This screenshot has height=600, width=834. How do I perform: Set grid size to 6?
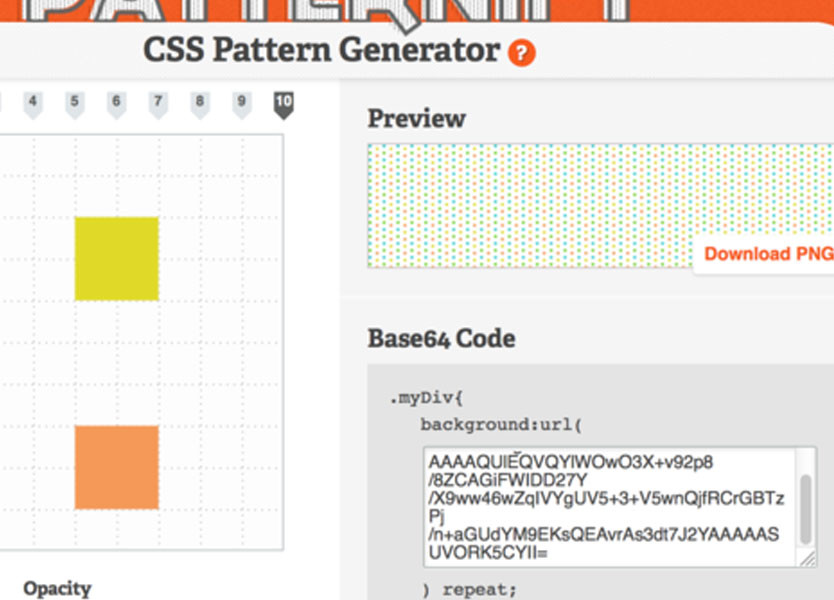click(x=116, y=103)
